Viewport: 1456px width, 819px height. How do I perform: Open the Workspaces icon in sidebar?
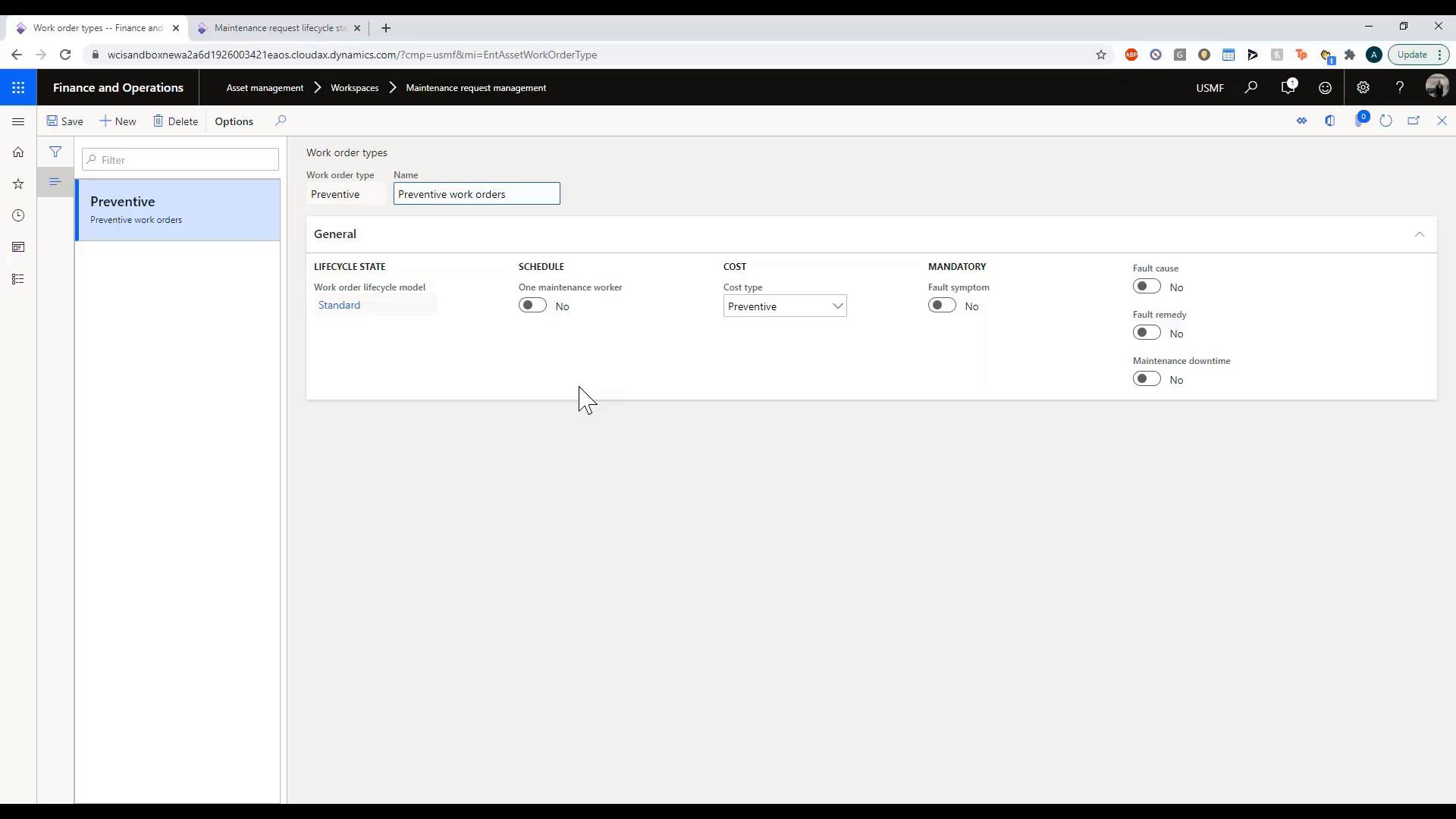(18, 247)
